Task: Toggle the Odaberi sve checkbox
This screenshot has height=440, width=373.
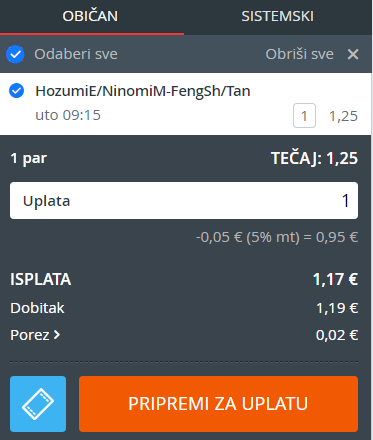Action: point(15,54)
